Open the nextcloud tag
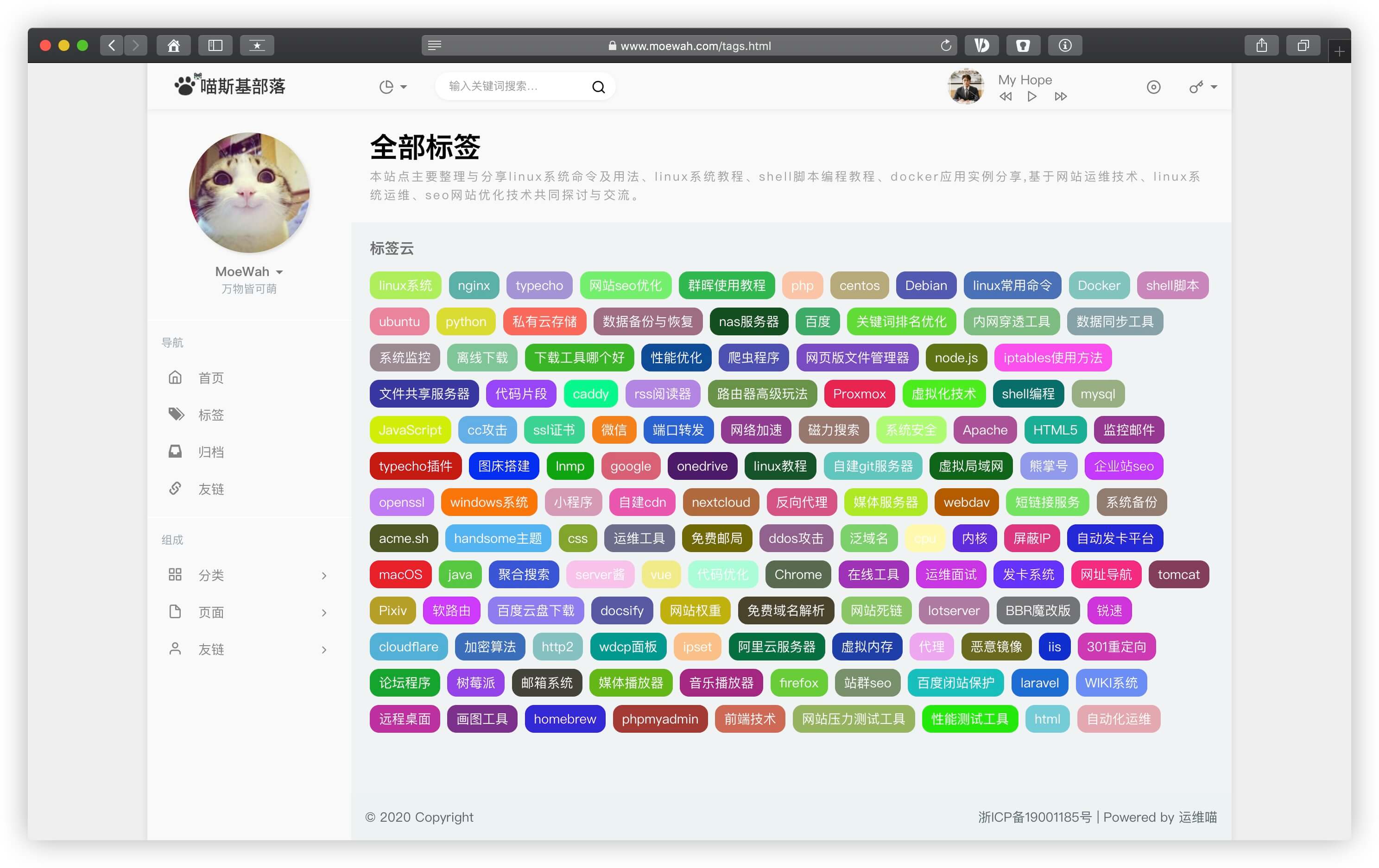This screenshot has height=868, width=1379. pyautogui.click(x=721, y=502)
